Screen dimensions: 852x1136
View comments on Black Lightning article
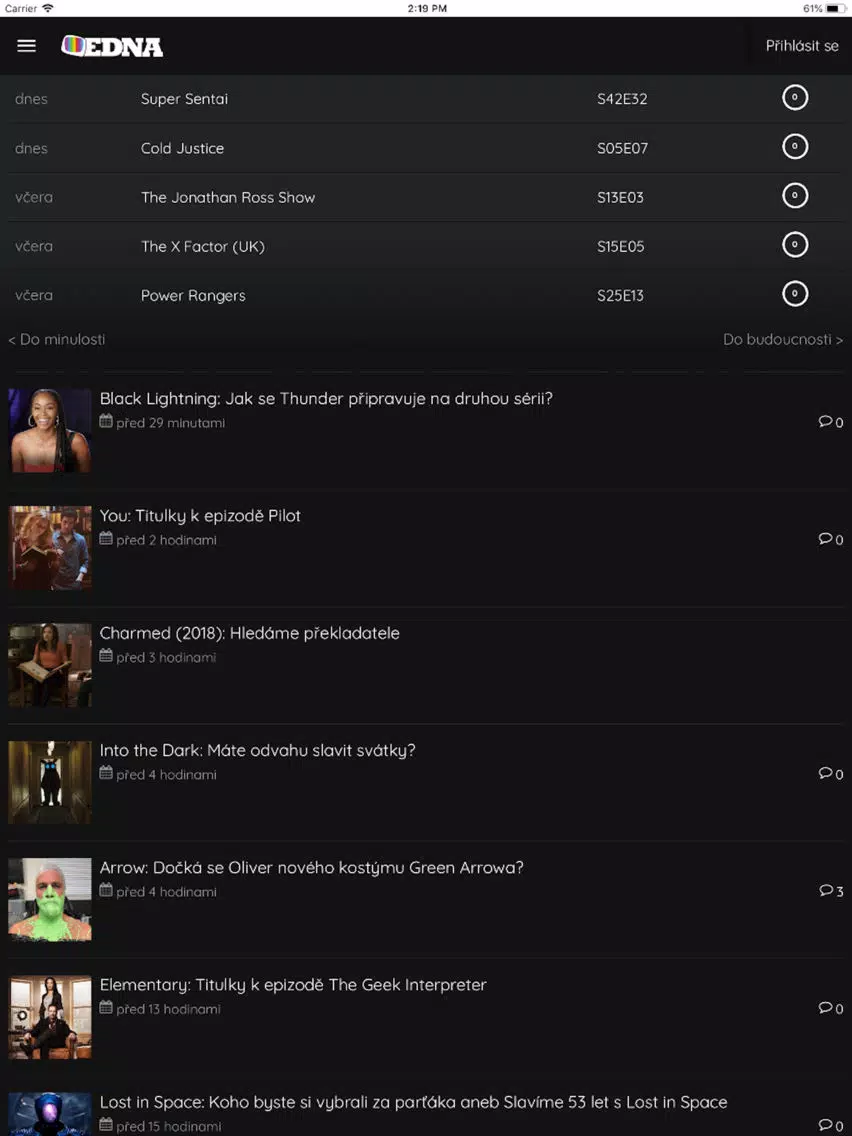(831, 422)
